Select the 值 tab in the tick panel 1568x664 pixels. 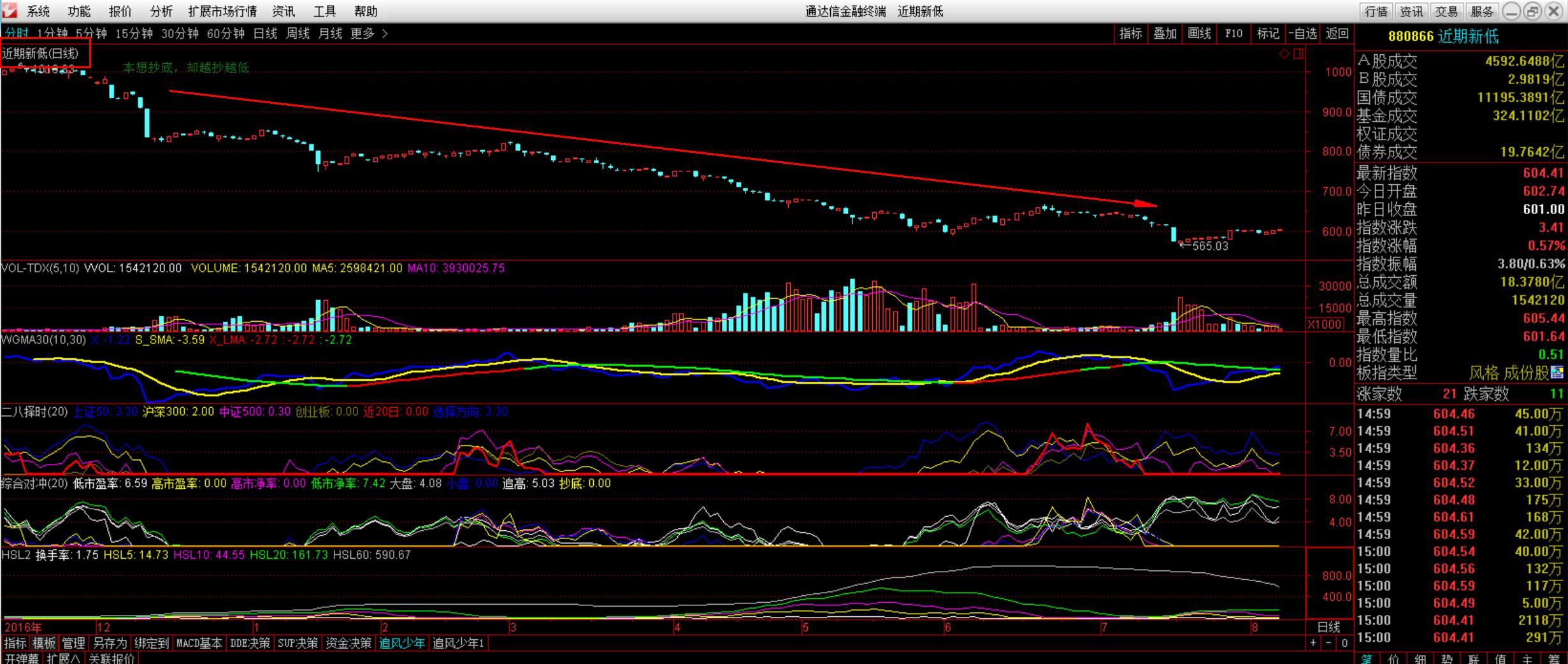point(1500,659)
